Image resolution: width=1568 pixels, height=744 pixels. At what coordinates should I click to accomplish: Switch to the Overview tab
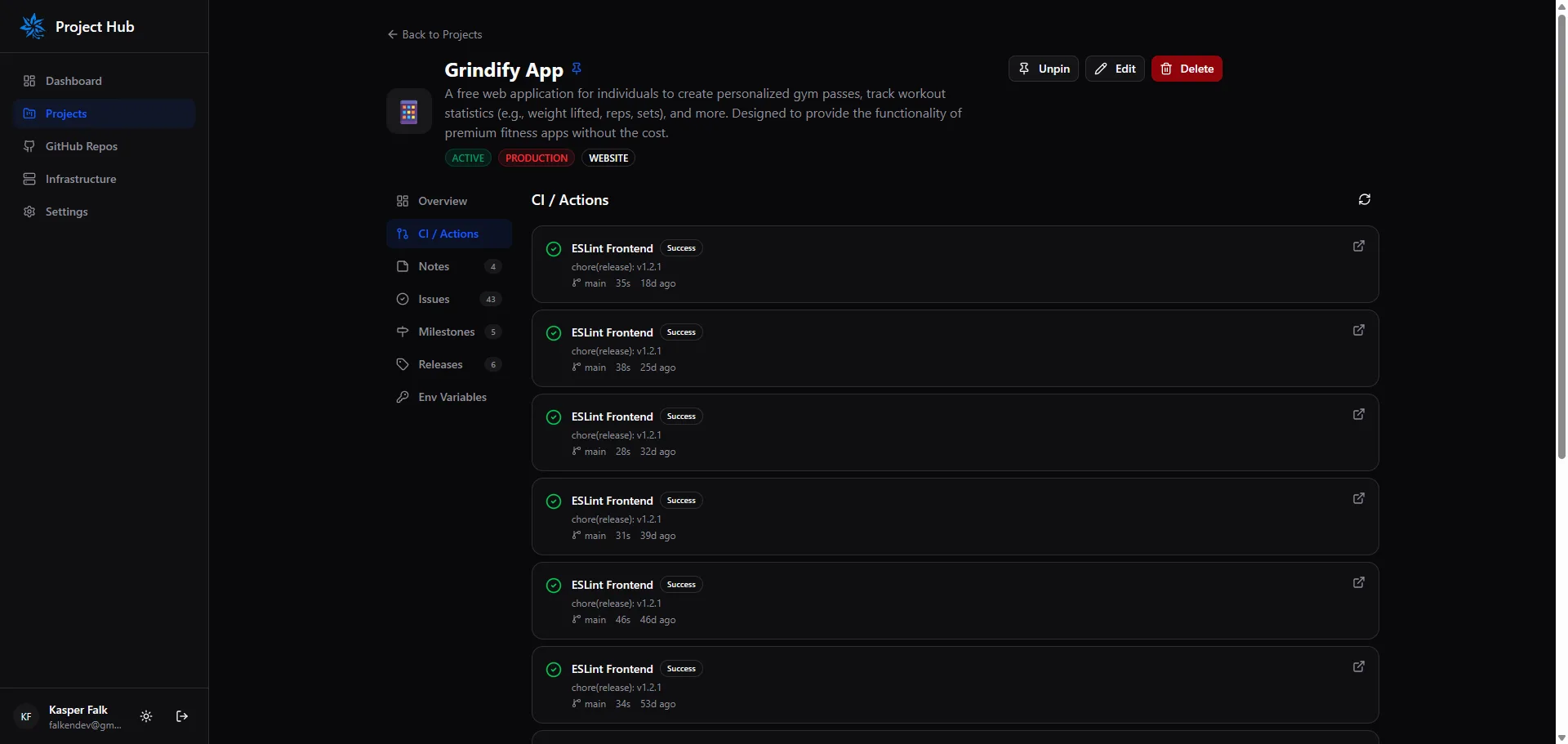[x=449, y=201]
